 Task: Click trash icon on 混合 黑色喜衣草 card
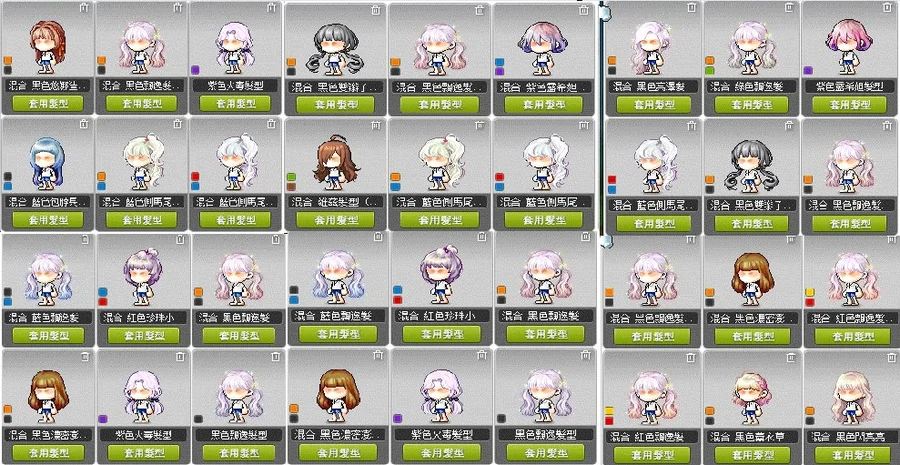(790, 358)
